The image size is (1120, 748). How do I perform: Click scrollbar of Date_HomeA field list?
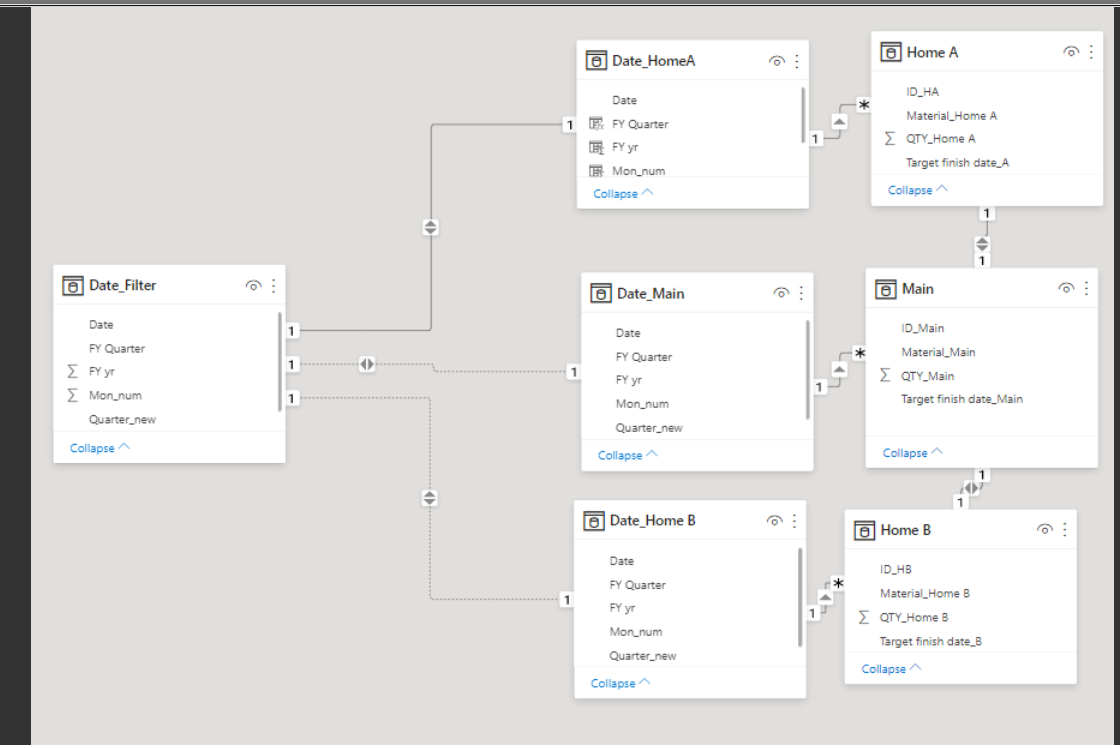[804, 116]
